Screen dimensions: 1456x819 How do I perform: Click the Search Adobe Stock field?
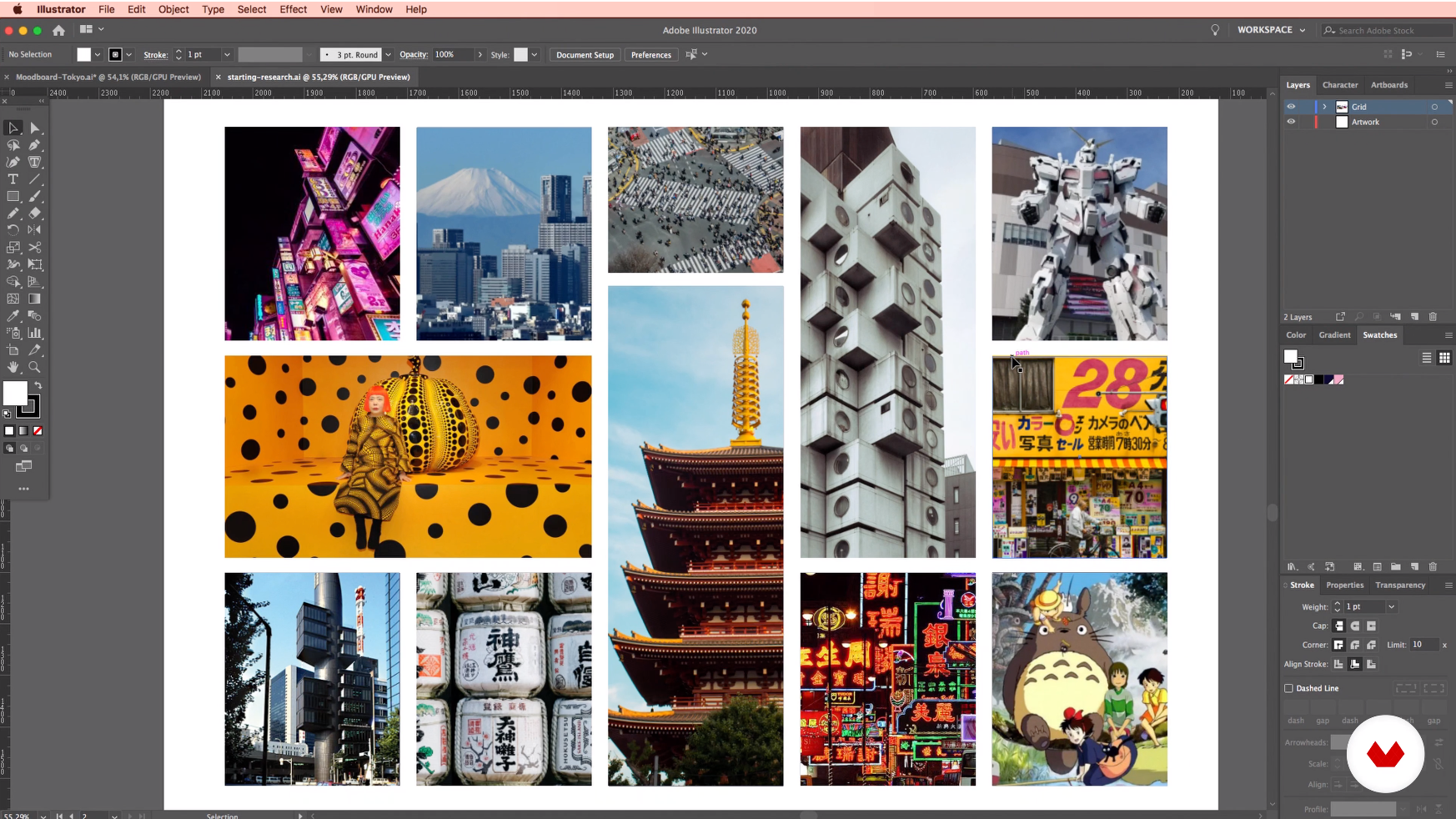click(1388, 30)
